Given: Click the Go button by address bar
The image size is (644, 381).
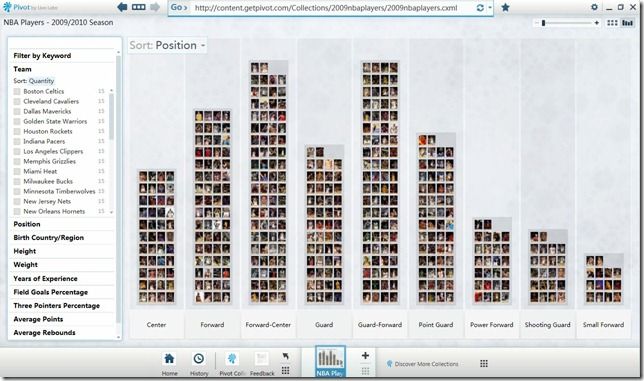Looking at the screenshot, I should pyautogui.click(x=179, y=7).
